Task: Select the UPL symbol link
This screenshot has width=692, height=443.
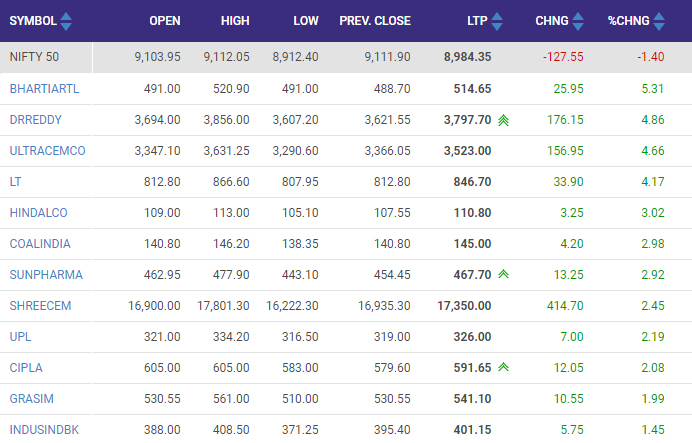Action: (x=19, y=337)
